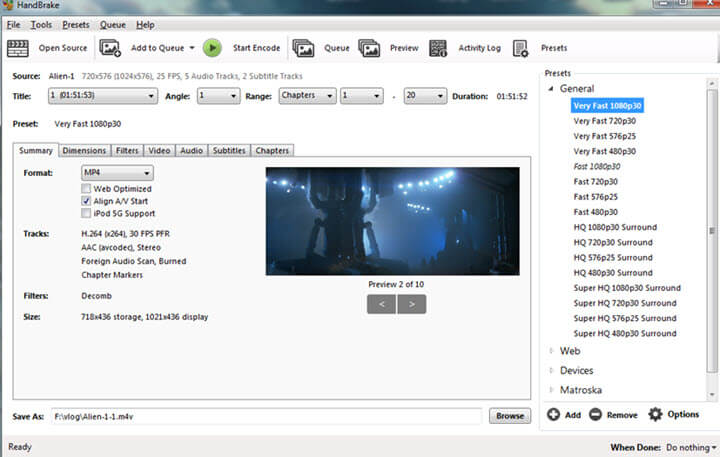Select the Summary tab

[36, 150]
